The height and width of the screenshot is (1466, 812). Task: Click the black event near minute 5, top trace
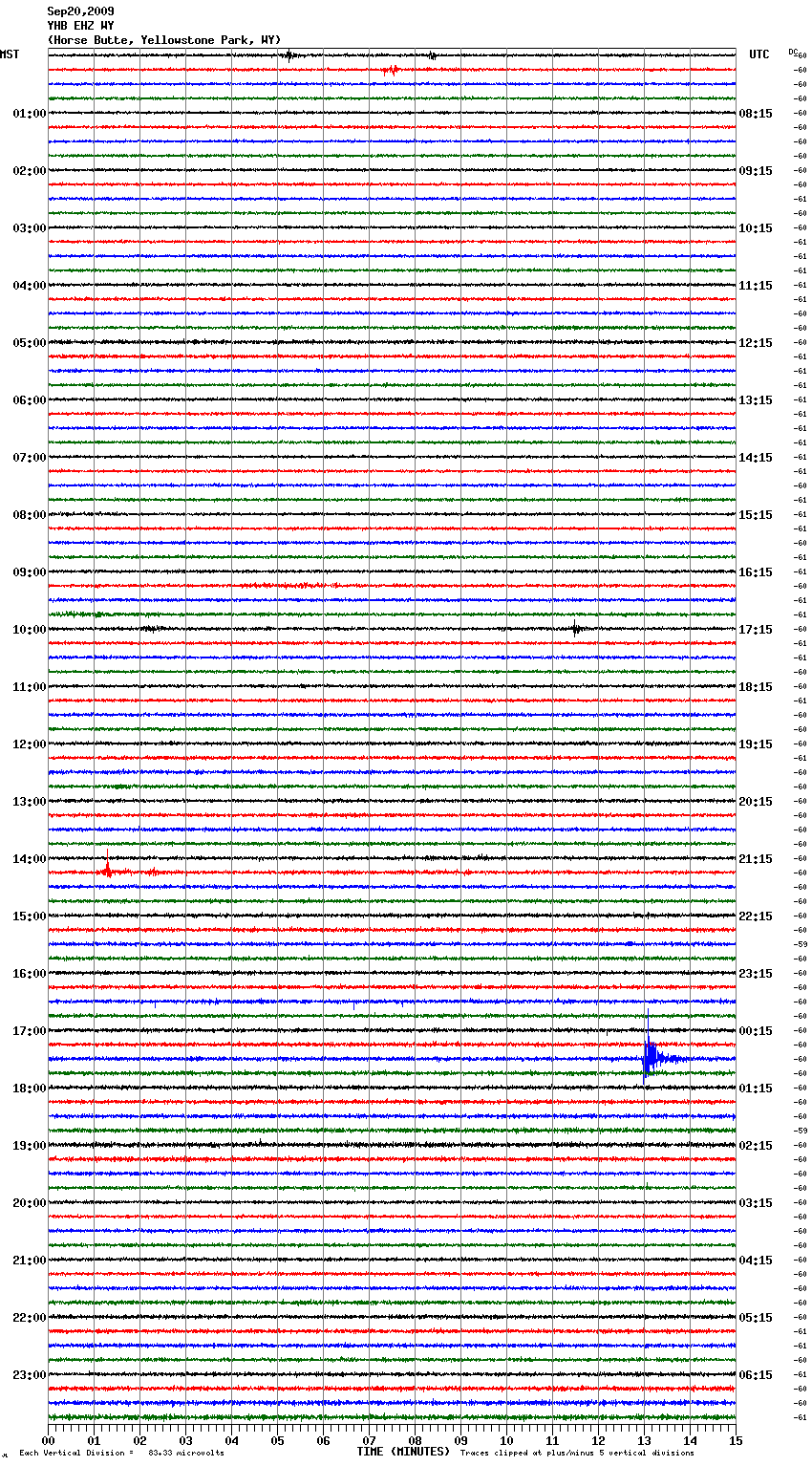[x=288, y=55]
